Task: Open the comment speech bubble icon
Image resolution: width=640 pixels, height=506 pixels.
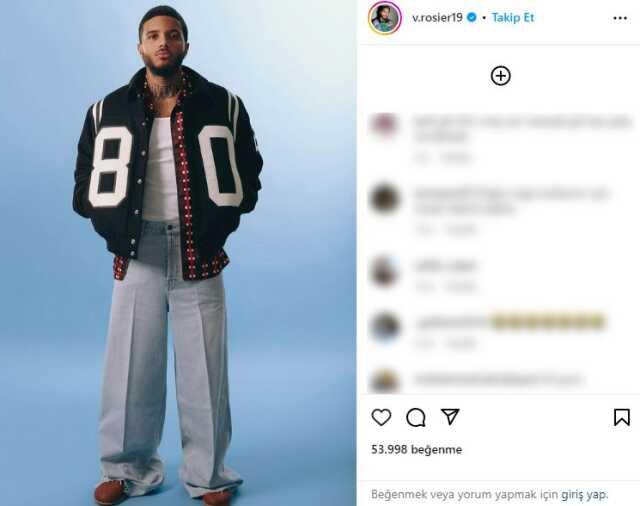Action: click(x=416, y=417)
